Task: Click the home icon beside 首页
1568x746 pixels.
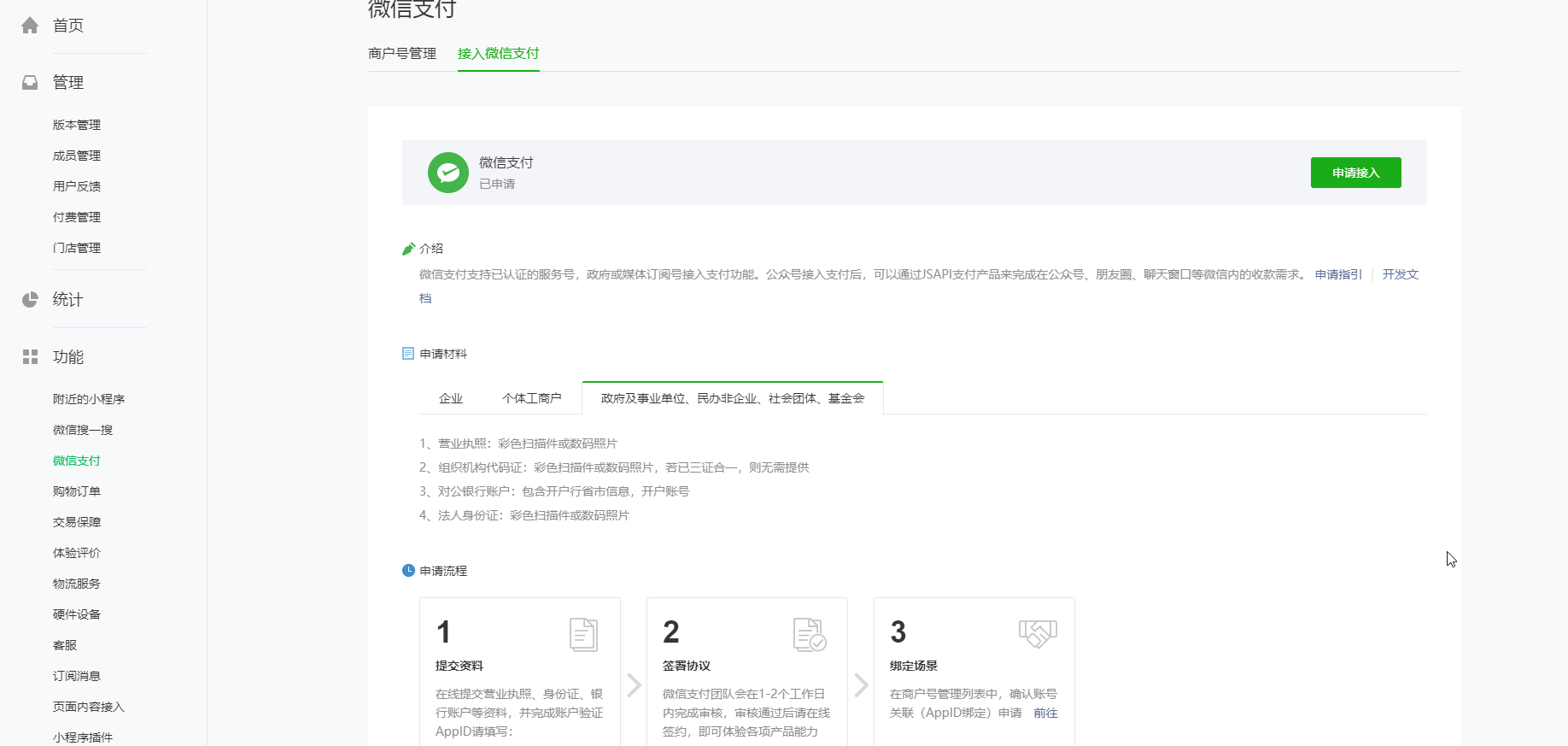Action: point(30,26)
